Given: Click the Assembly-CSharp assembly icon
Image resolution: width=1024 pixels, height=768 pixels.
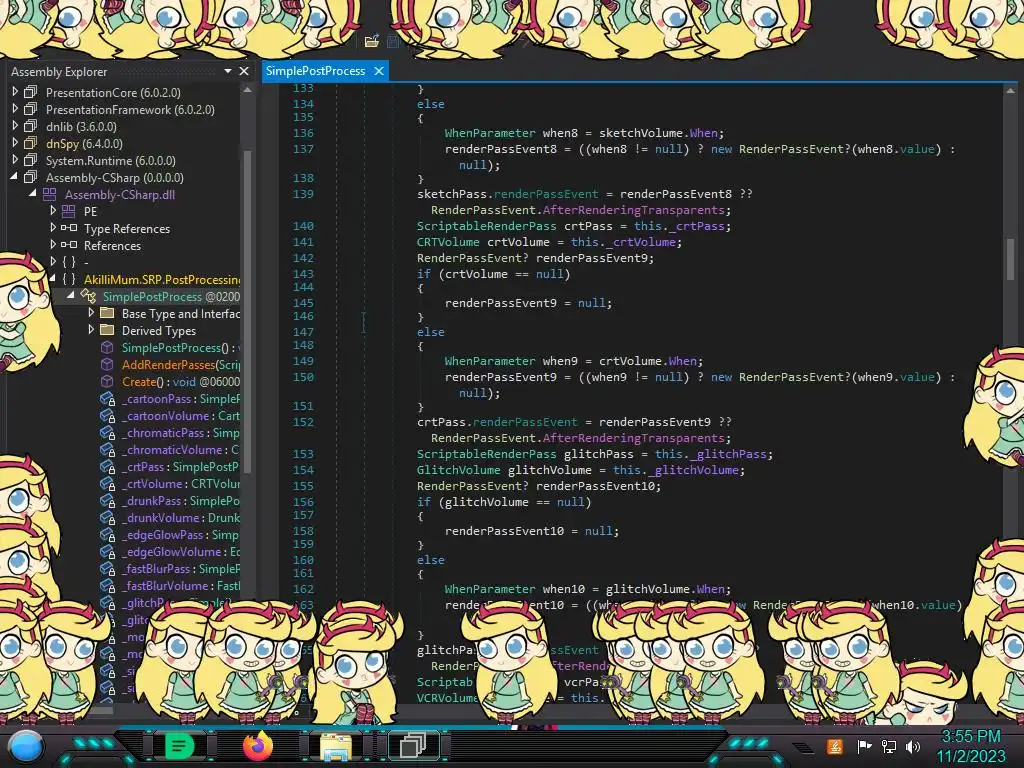Looking at the screenshot, I should (x=30, y=177).
